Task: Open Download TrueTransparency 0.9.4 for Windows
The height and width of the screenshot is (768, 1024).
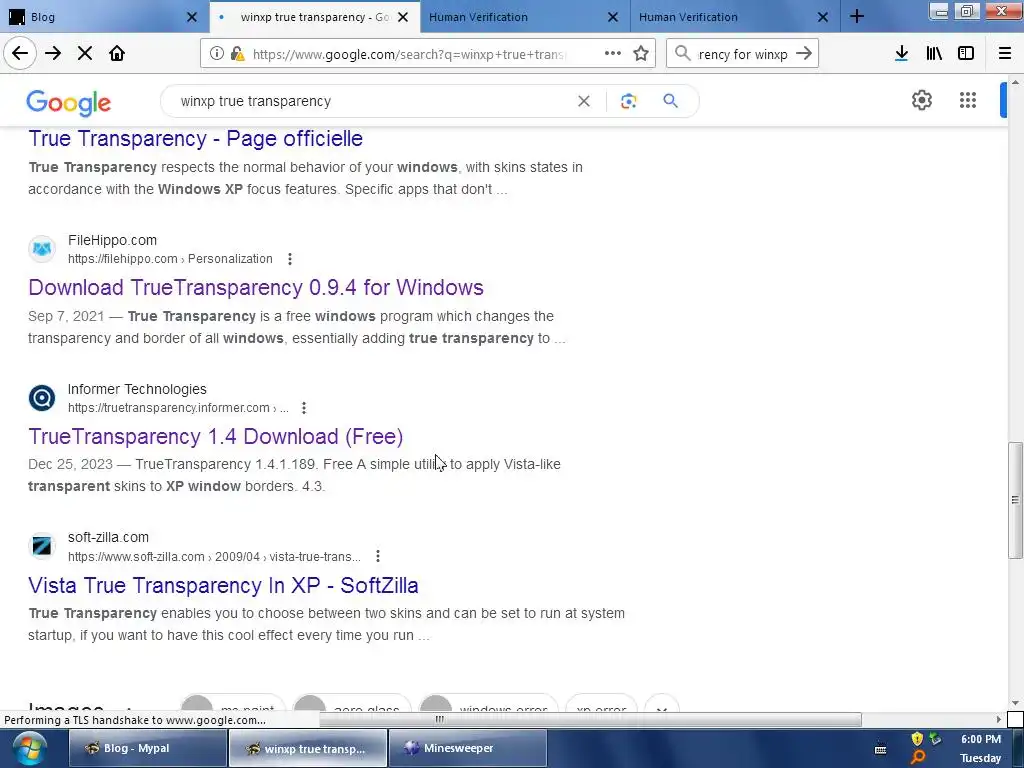Action: pos(256,287)
